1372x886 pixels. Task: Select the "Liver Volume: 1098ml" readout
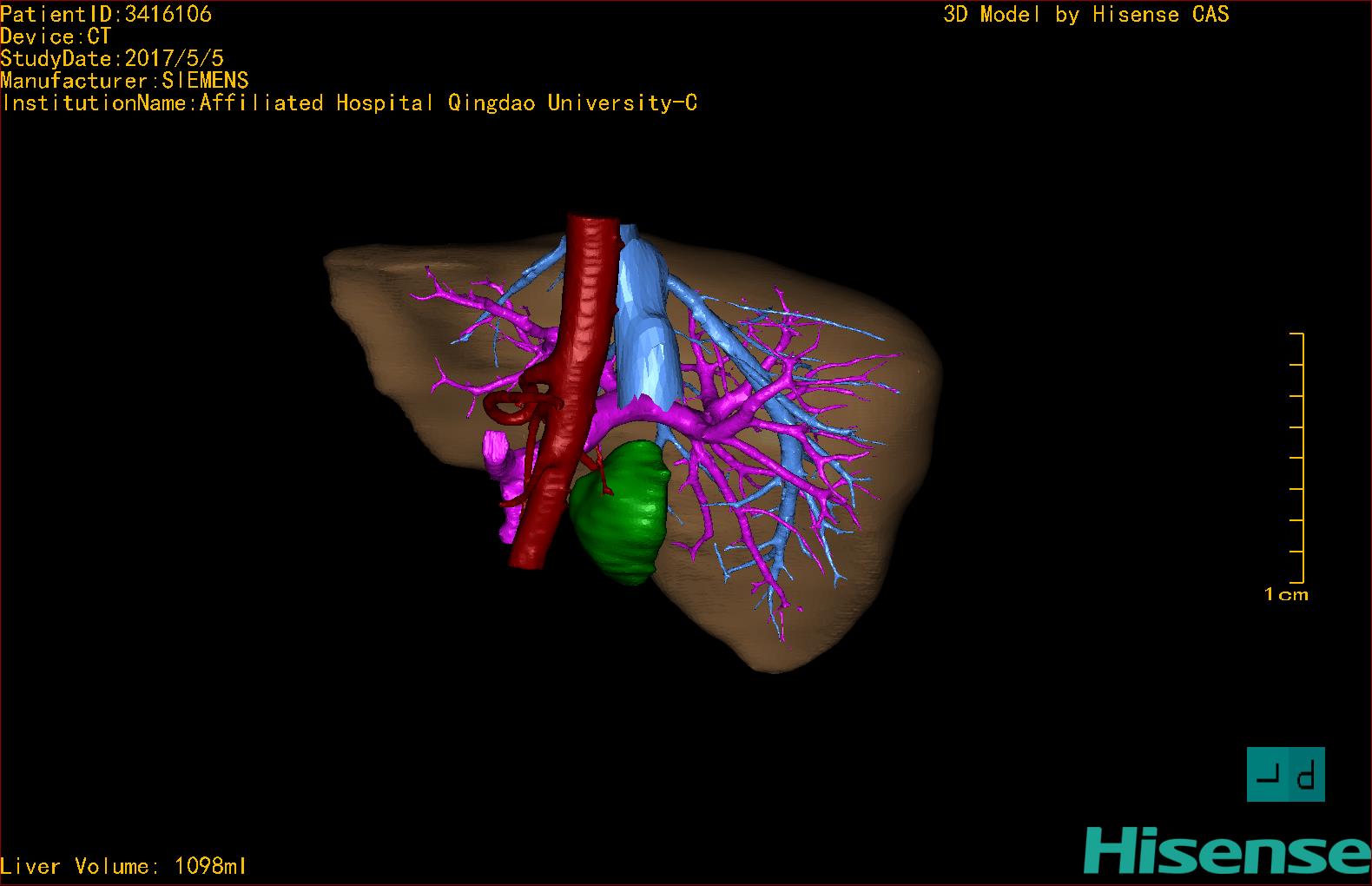tap(123, 866)
